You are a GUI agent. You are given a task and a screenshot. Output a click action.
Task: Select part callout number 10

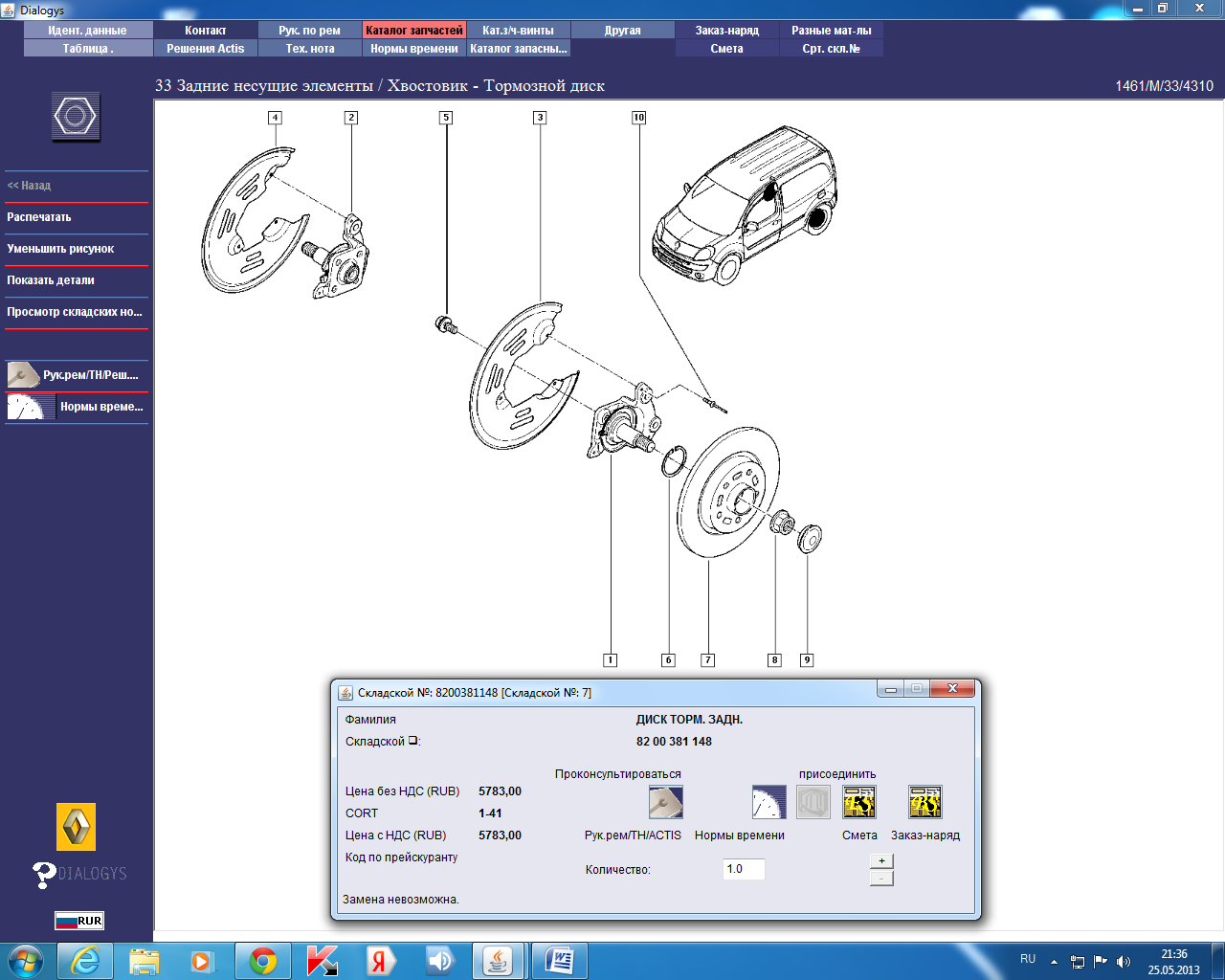click(x=638, y=118)
